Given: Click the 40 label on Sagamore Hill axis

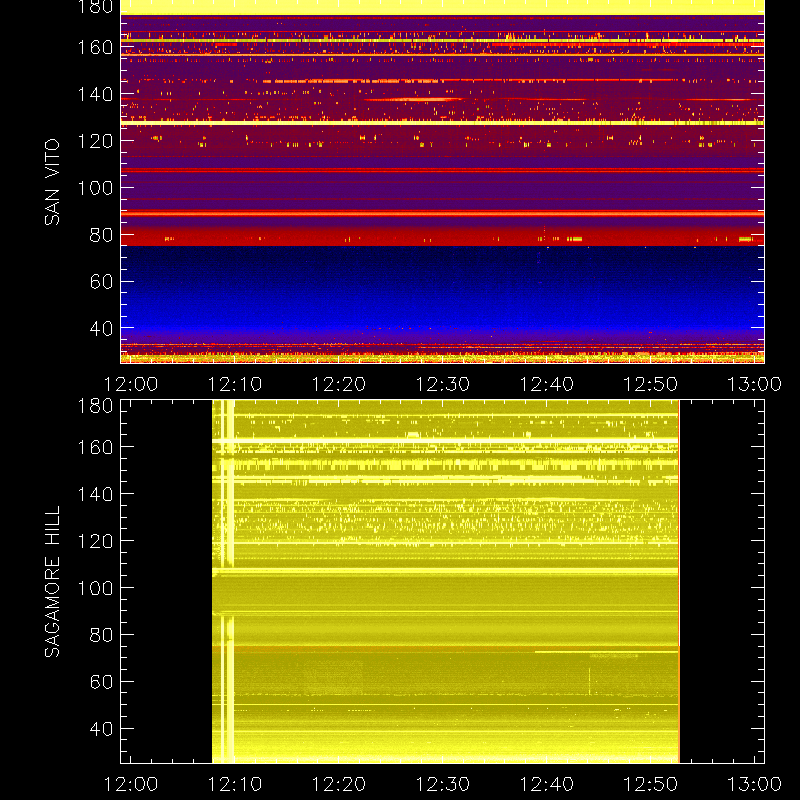Looking at the screenshot, I should pyautogui.click(x=101, y=729).
